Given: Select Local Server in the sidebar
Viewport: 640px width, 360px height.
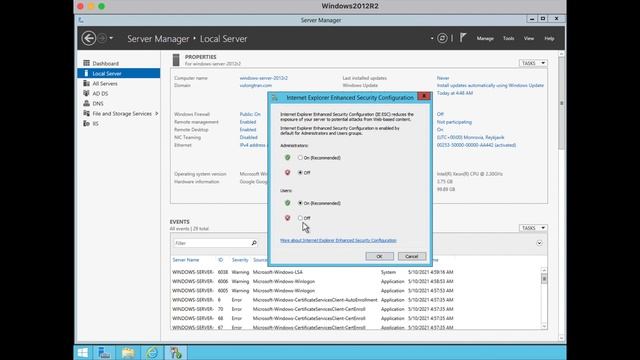Looking at the screenshot, I should pos(118,73).
